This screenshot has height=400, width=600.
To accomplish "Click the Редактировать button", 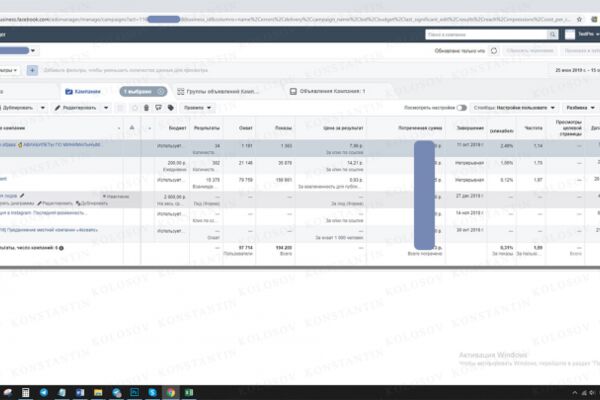I will pos(75,108).
